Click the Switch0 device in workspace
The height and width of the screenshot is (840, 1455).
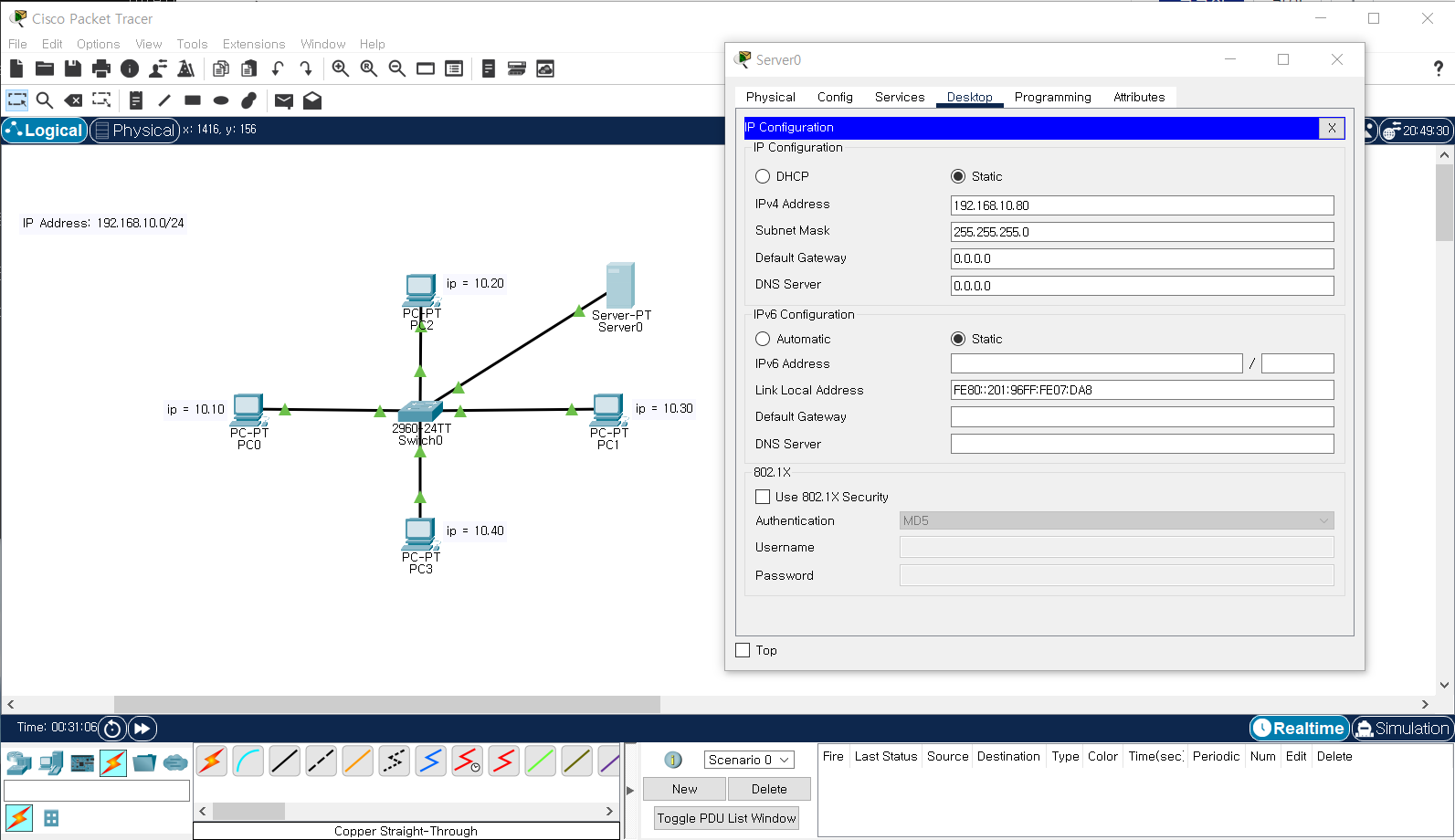pyautogui.click(x=420, y=411)
